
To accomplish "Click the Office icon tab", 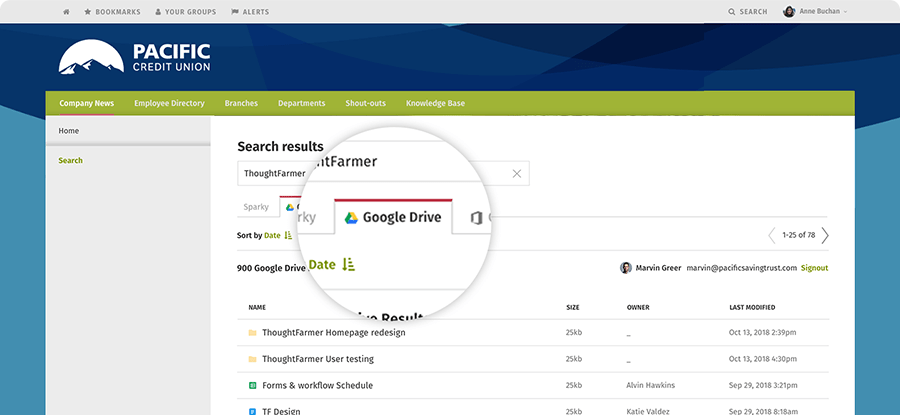I will coord(476,218).
